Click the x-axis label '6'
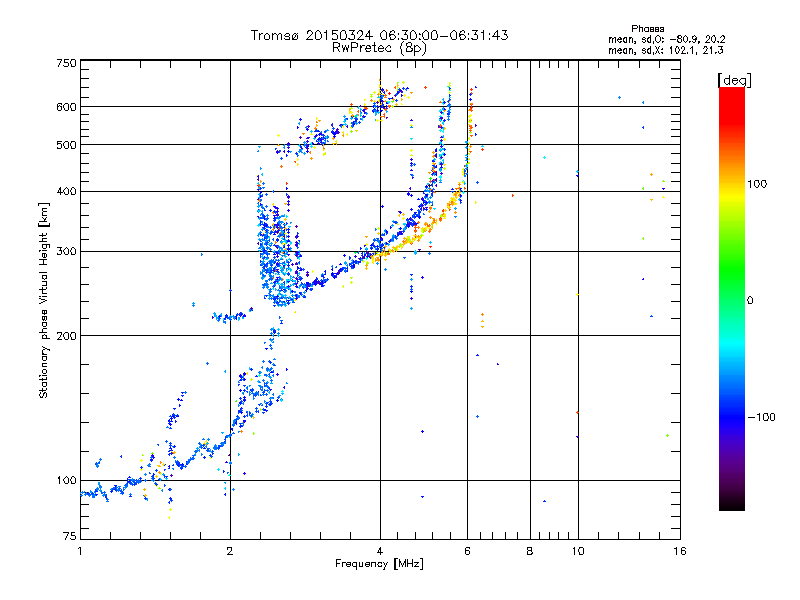This screenshot has width=800, height=600. [467, 551]
